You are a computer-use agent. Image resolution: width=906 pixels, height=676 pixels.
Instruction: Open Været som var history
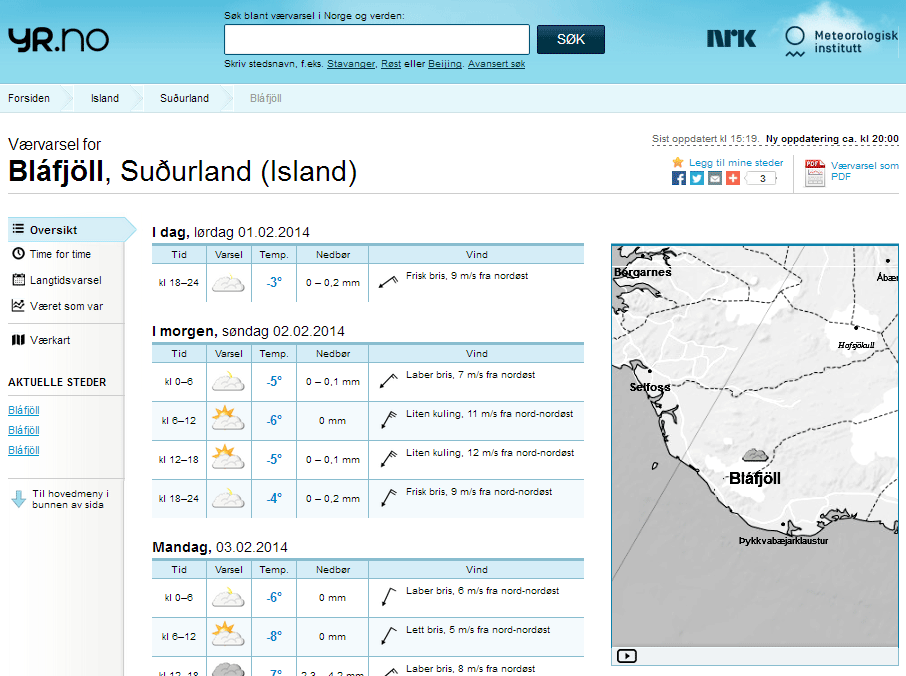(x=66, y=306)
